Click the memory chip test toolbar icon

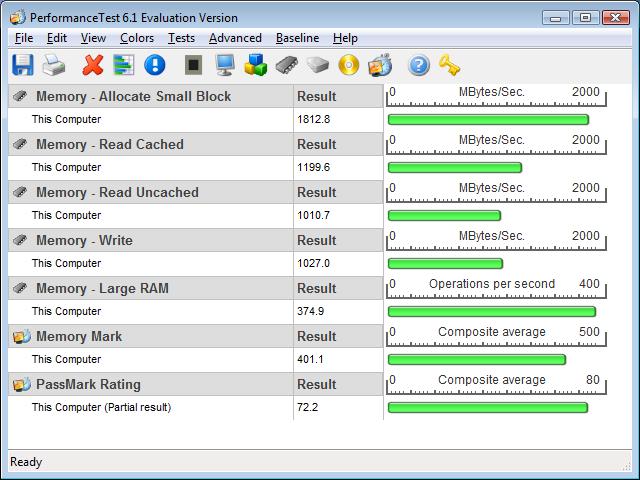(287, 65)
